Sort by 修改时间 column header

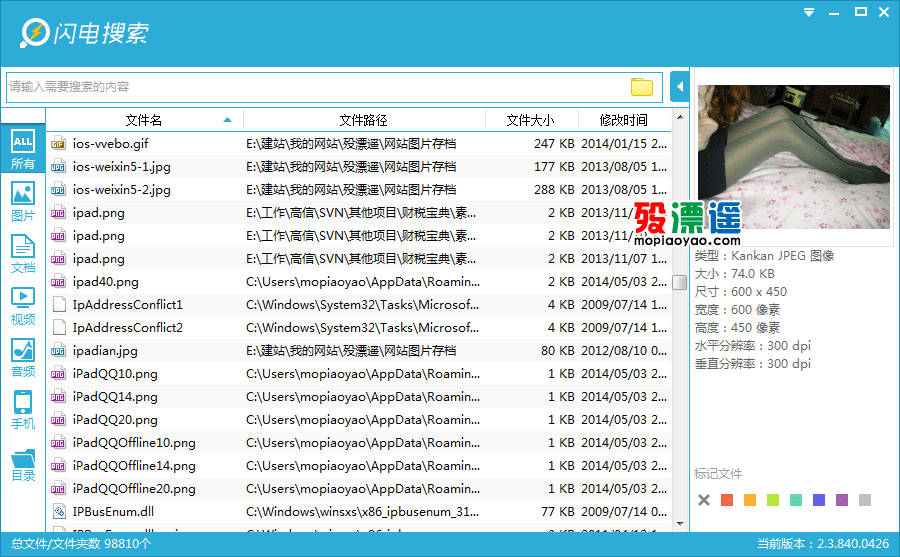[x=623, y=120]
